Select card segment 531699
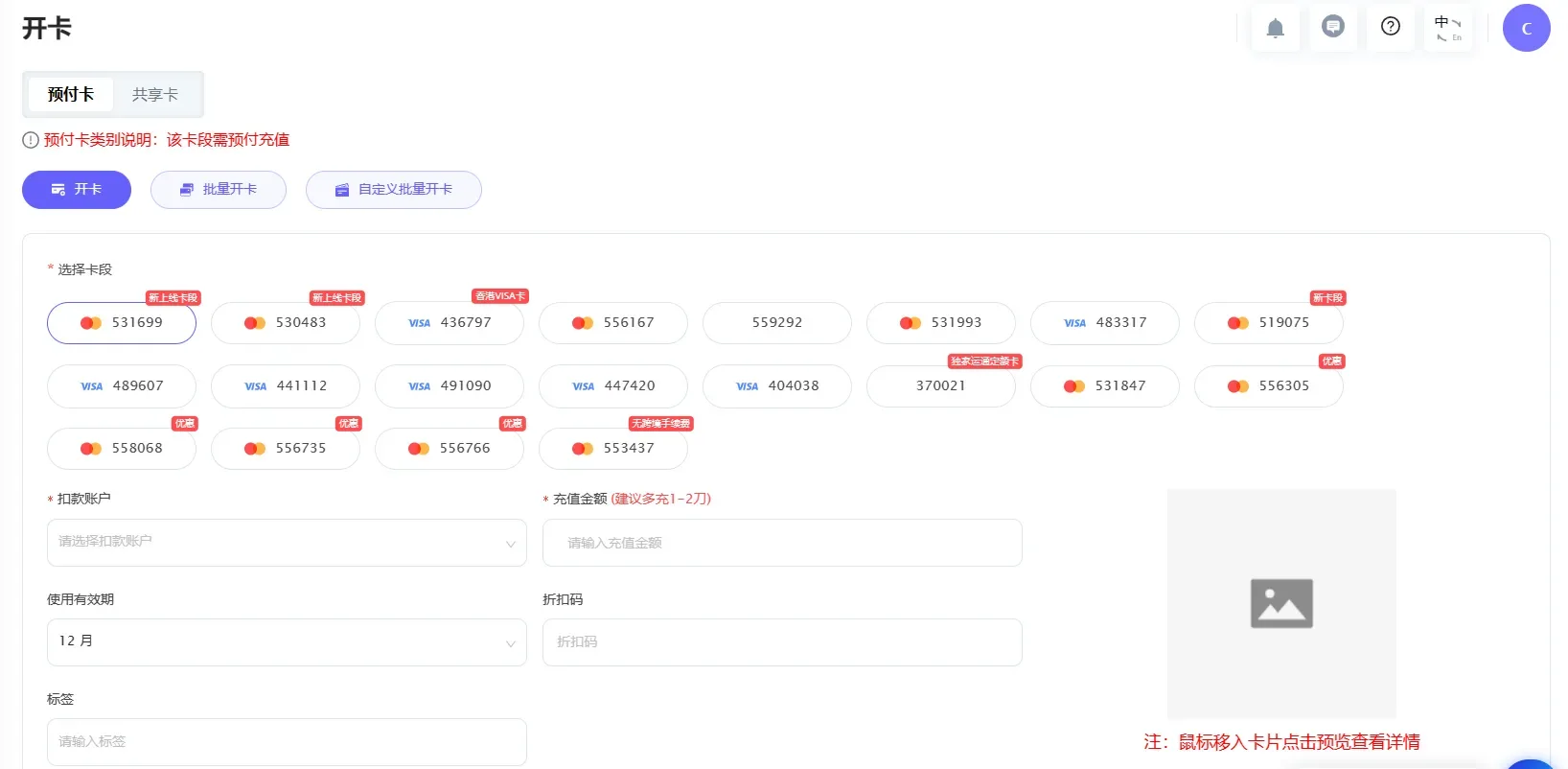1568x769 pixels. (122, 323)
